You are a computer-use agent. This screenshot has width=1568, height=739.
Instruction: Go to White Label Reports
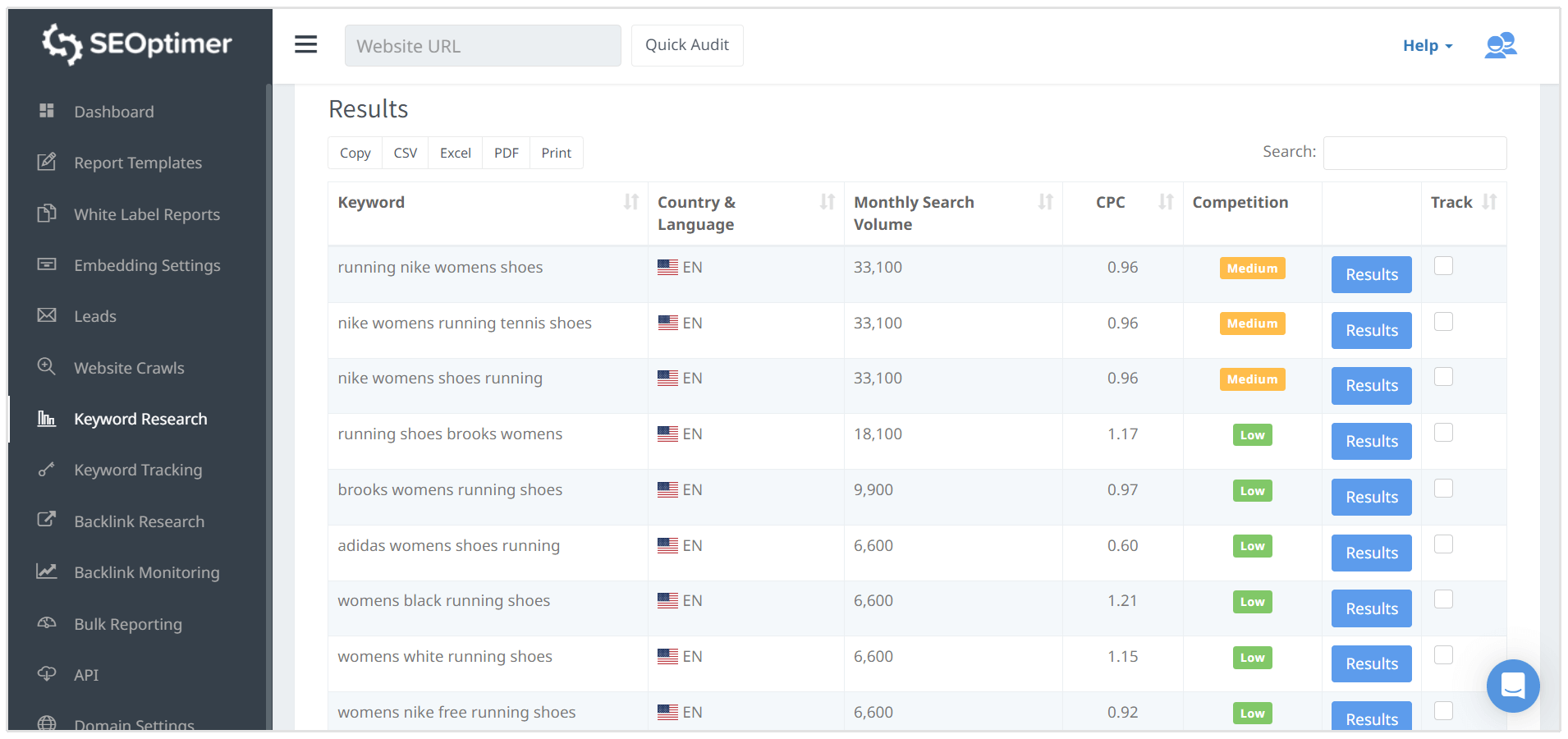coord(147,214)
